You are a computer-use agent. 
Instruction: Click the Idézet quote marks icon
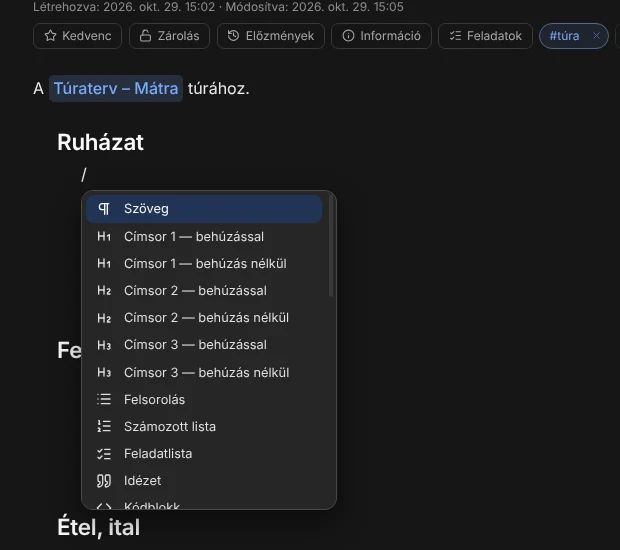pos(104,481)
